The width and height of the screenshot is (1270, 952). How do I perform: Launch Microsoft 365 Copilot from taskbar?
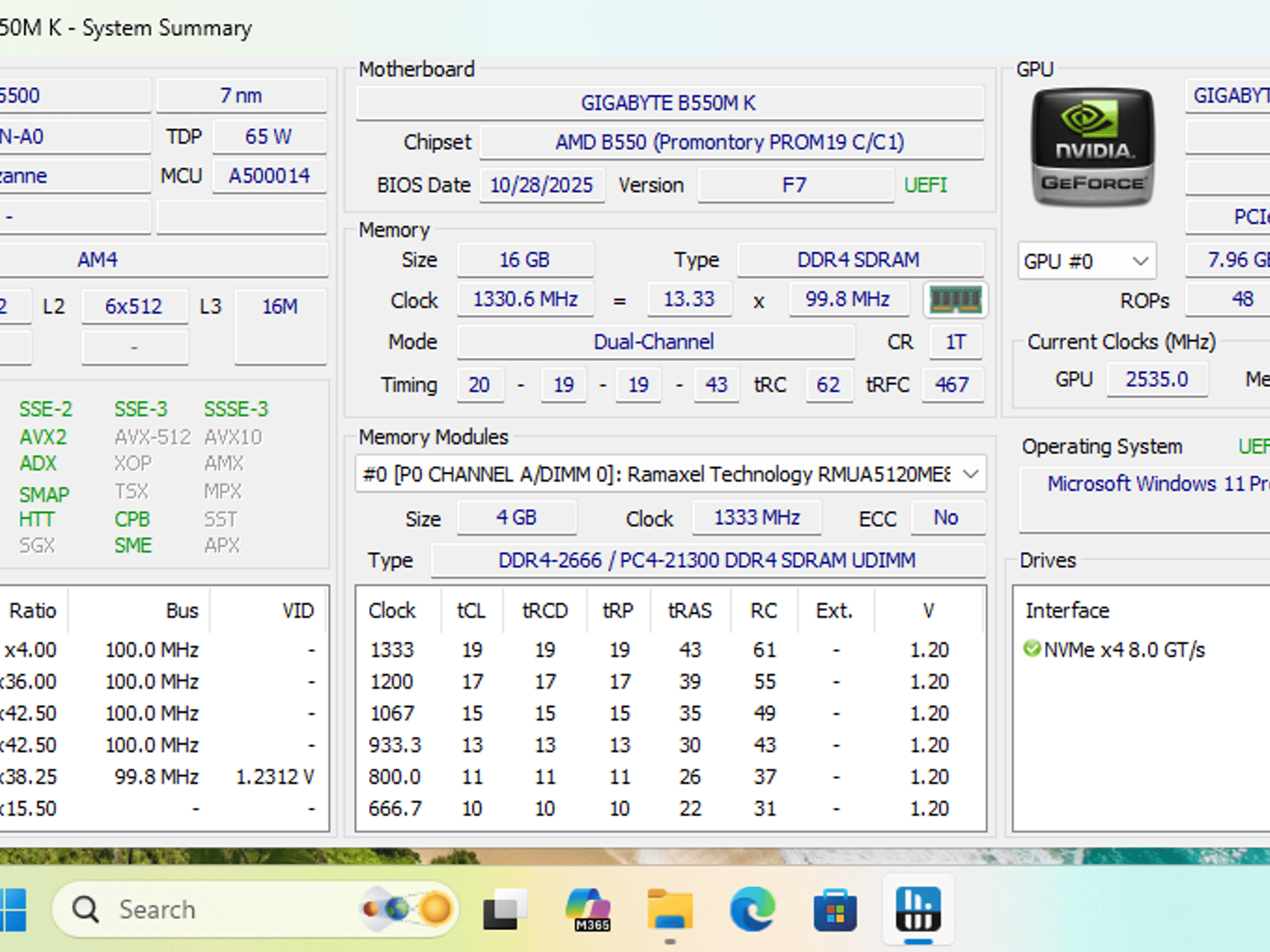588,909
